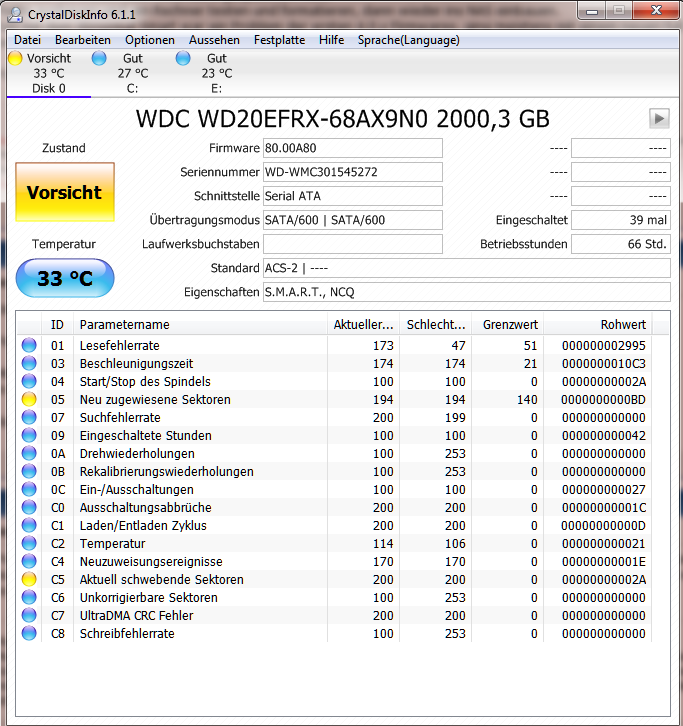Click blue status icon for Ausschaltungsabbrüche row
The width and height of the screenshot is (683, 726).
[29, 507]
